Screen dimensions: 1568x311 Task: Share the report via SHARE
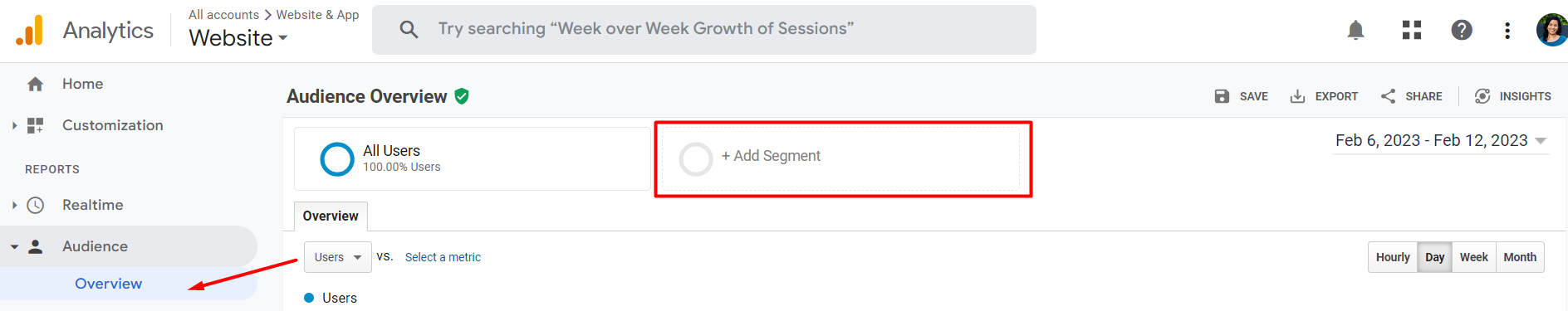(x=1411, y=96)
